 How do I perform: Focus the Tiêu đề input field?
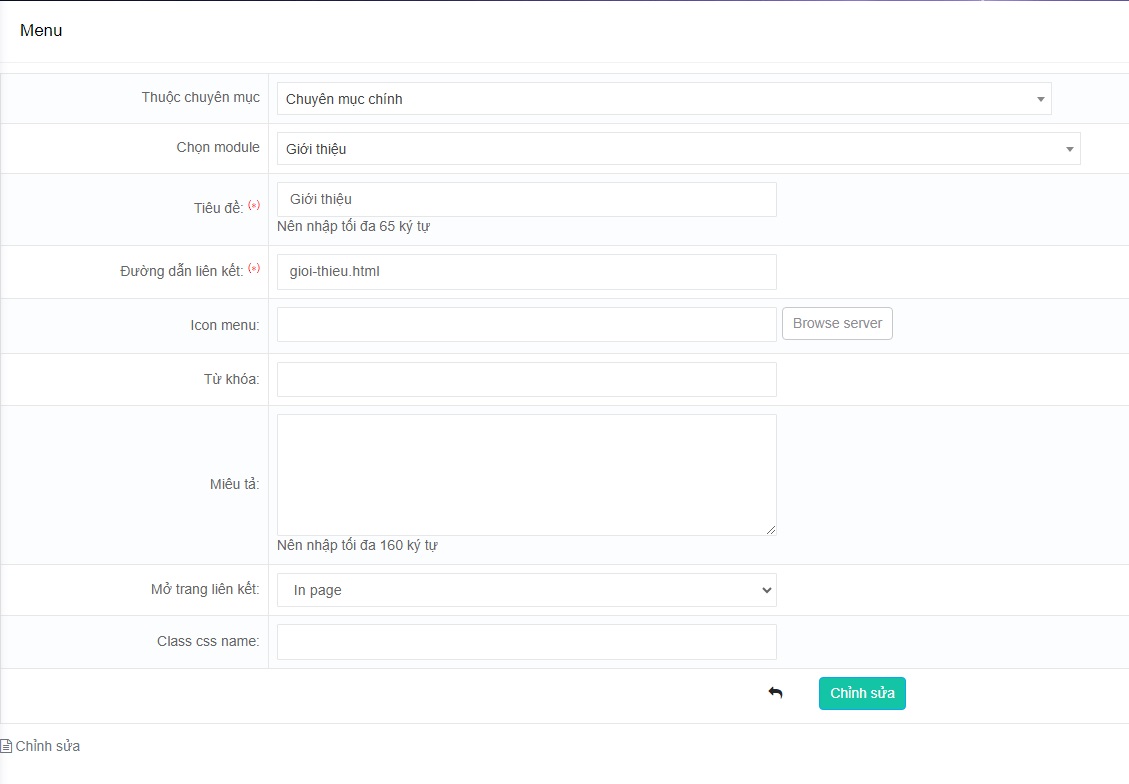(x=526, y=199)
